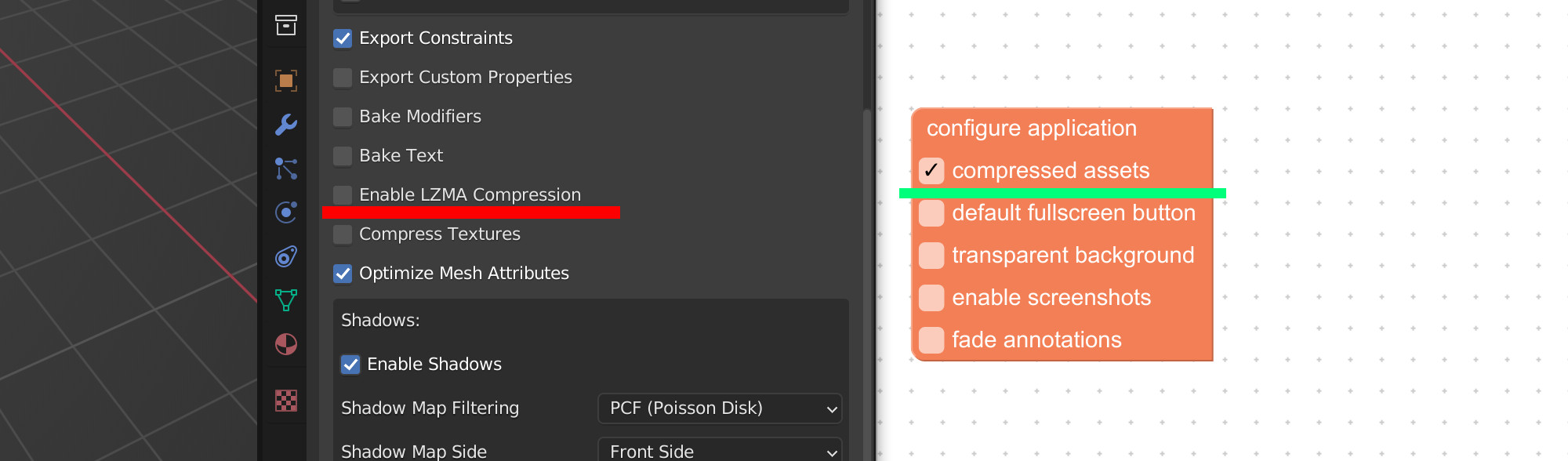Enable LZMA Compression checkbox

coord(343,195)
